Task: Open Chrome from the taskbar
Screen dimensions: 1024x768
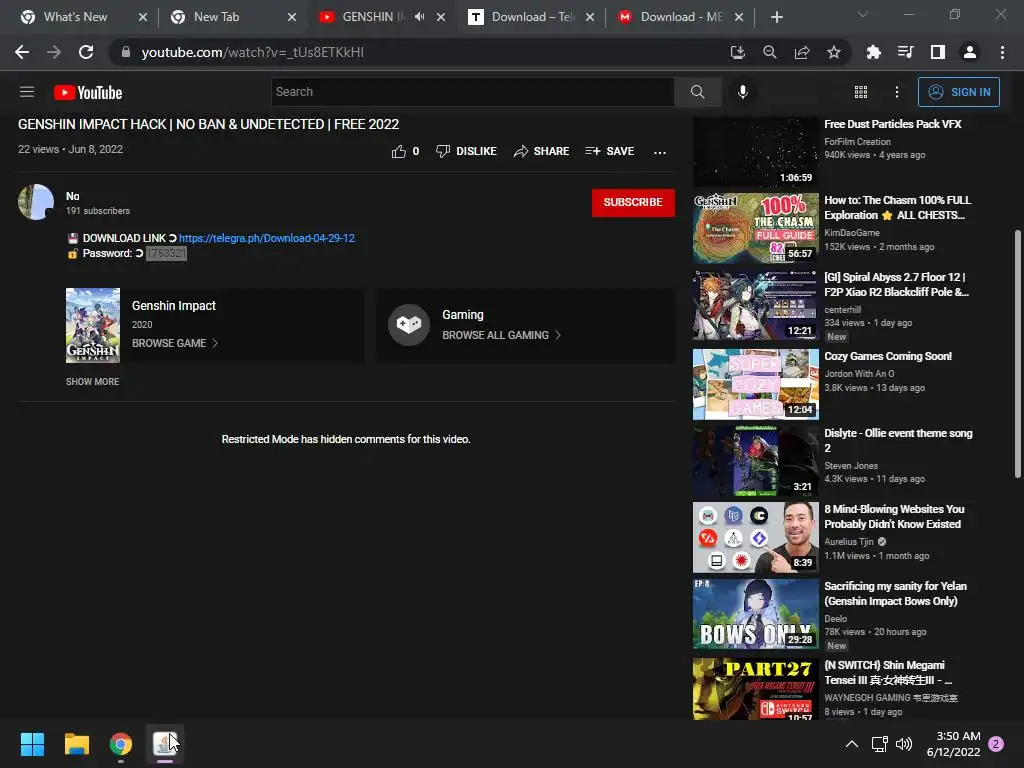Action: click(x=121, y=744)
